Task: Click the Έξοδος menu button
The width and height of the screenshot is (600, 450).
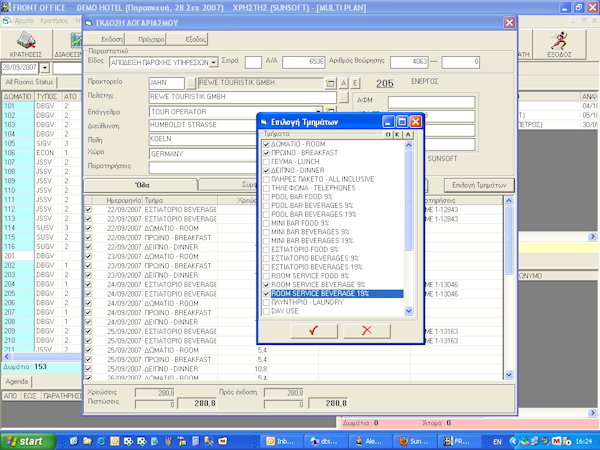Action: tap(188, 39)
